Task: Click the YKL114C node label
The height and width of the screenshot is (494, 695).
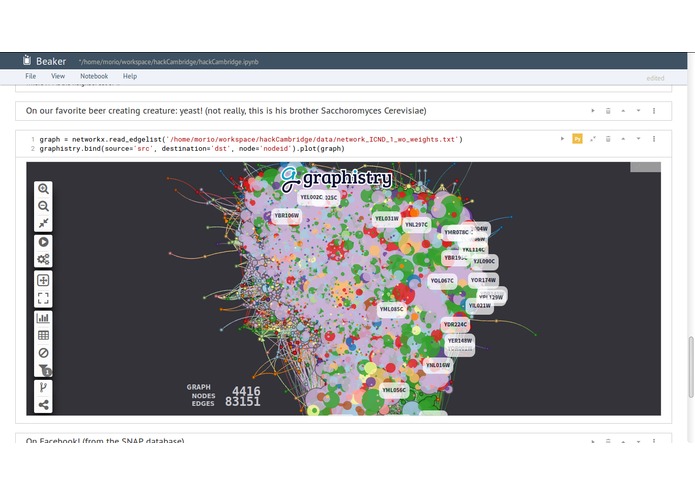Action: (x=473, y=250)
